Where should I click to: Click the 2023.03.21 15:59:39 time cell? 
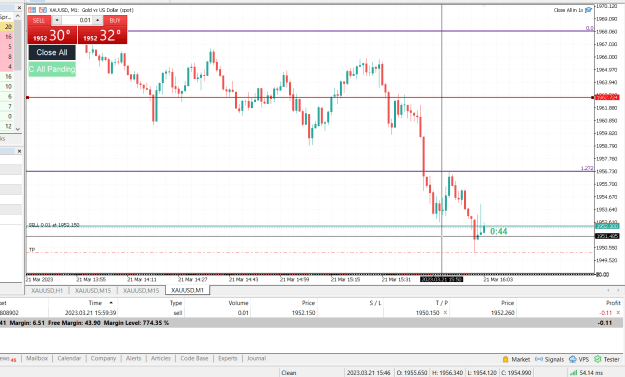[90, 313]
